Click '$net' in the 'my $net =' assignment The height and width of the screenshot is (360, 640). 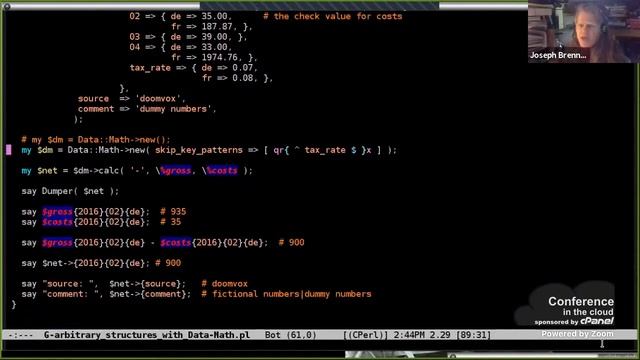(47, 171)
